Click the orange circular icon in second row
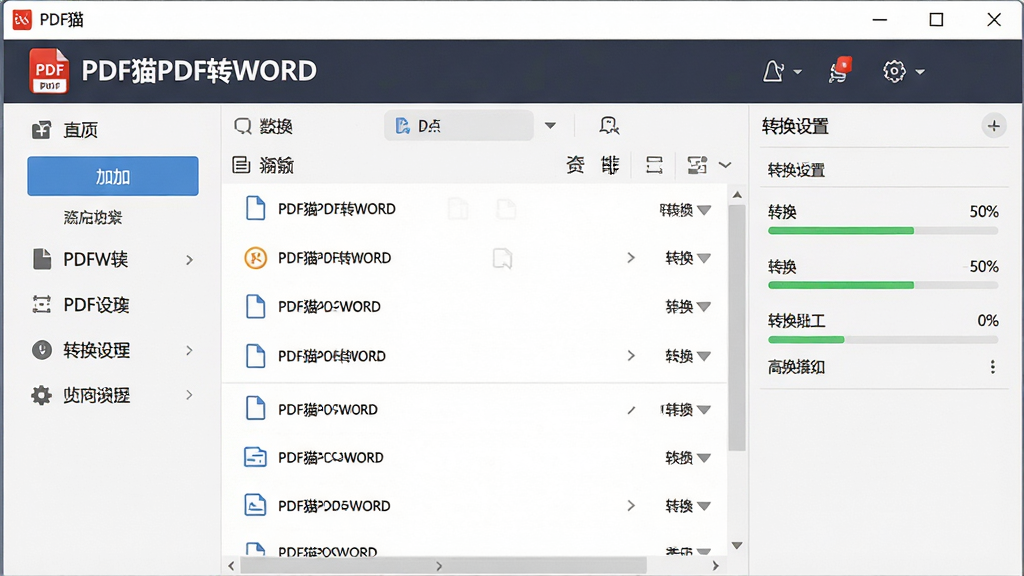This screenshot has width=1024, height=576. tap(255, 258)
